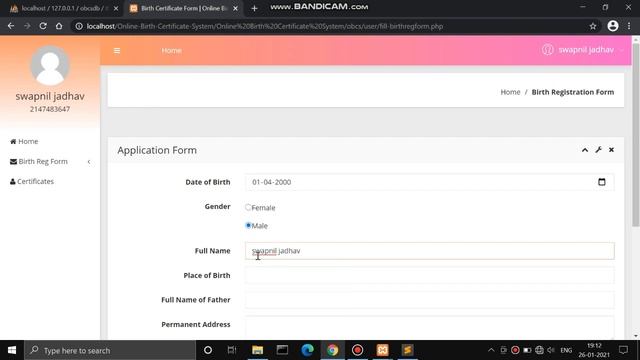Click the Permanent Address text area
The image size is (640, 360).
click(x=429, y=327)
